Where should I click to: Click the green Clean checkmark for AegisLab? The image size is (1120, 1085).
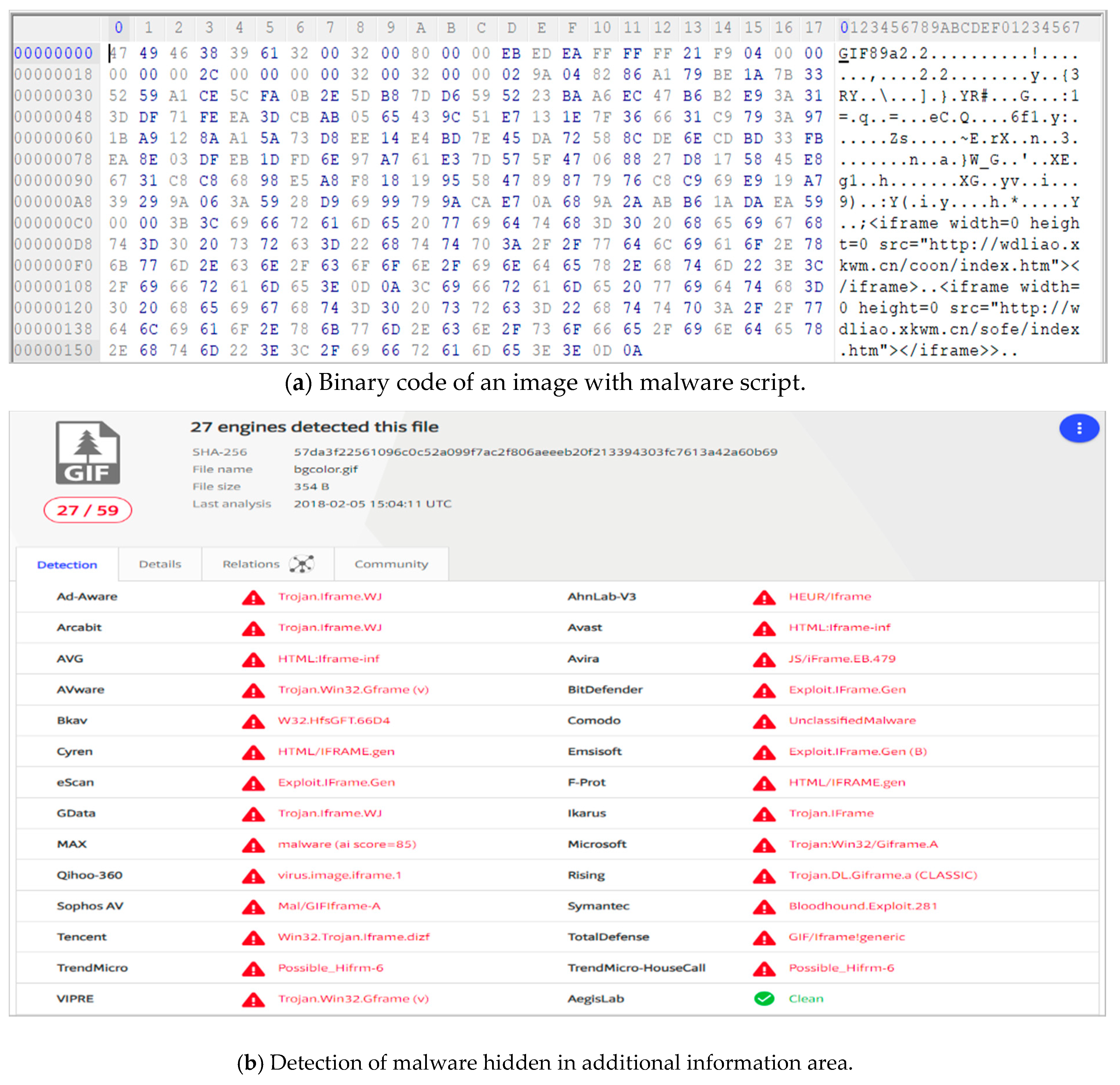pos(764,998)
